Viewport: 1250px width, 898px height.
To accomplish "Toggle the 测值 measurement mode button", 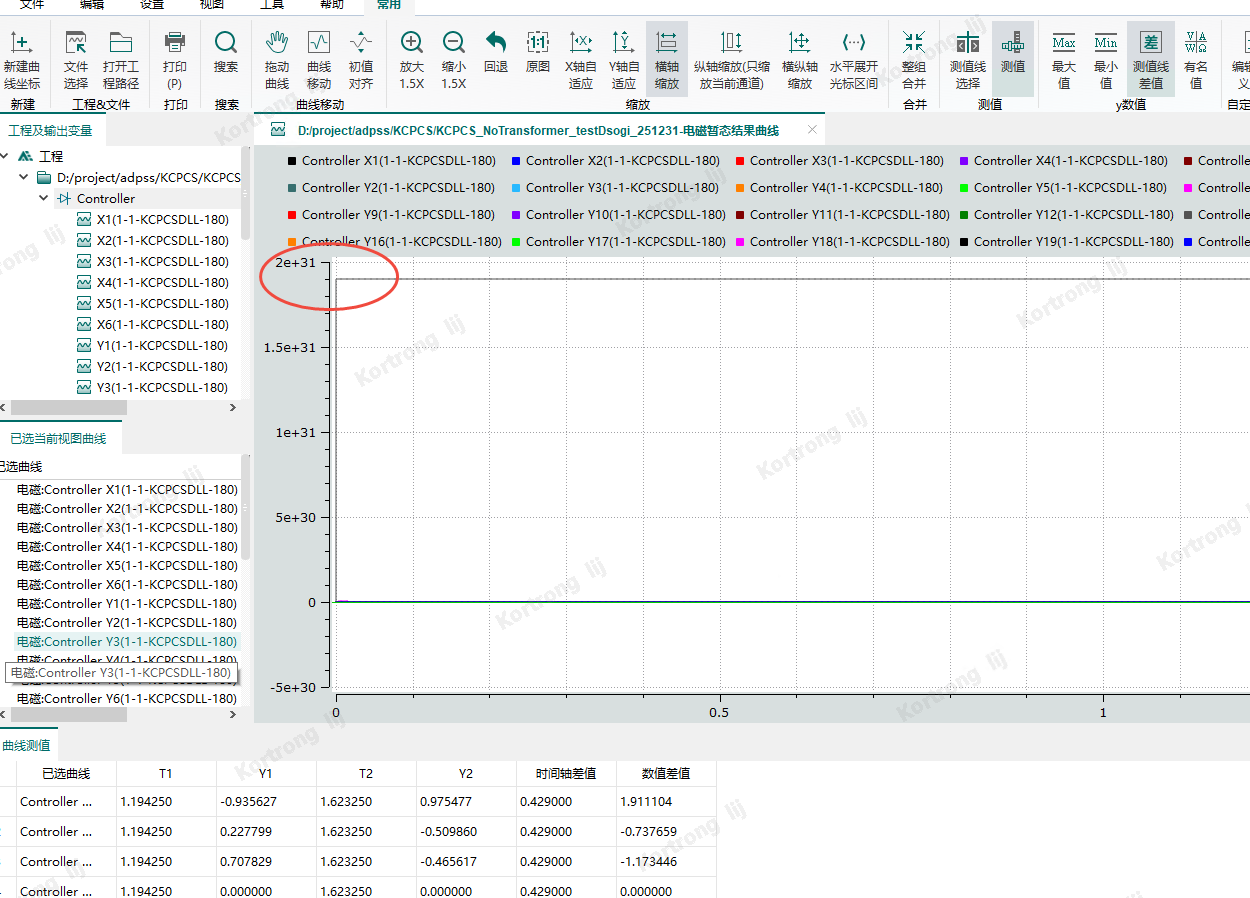I will pos(1012,43).
